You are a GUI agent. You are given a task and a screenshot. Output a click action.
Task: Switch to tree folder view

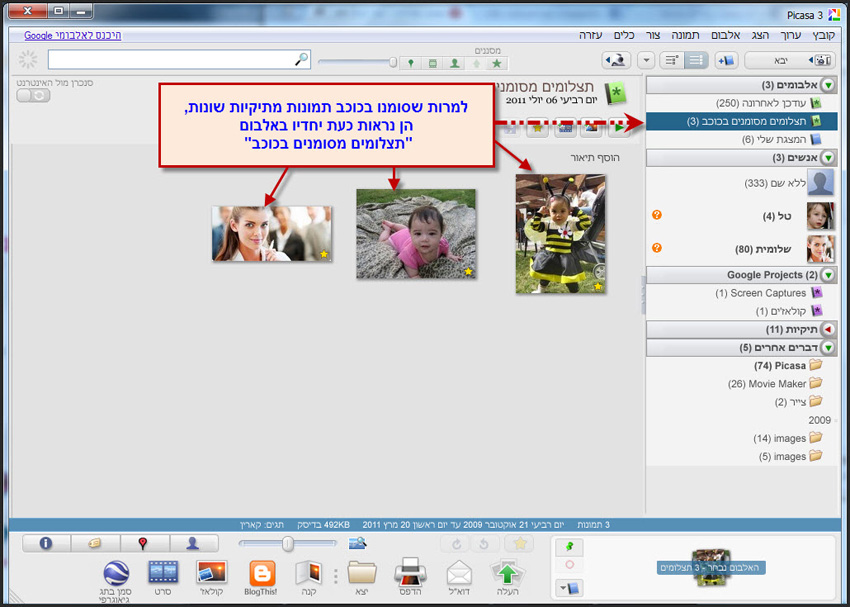(x=672, y=61)
